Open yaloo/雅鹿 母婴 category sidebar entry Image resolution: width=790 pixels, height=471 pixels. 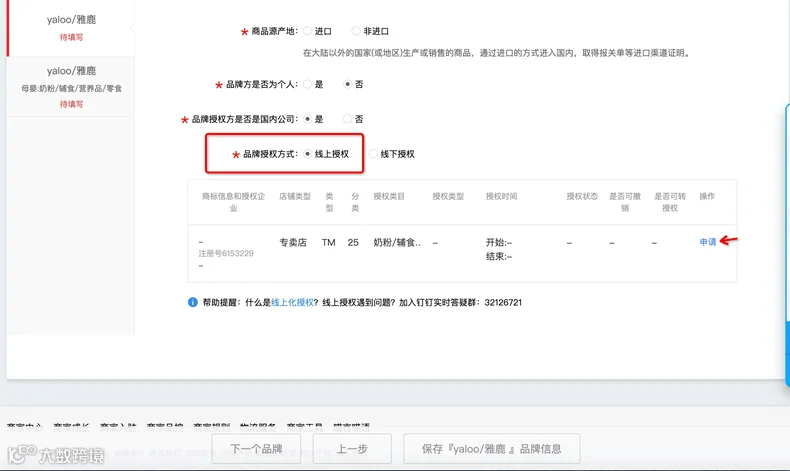coord(71,87)
